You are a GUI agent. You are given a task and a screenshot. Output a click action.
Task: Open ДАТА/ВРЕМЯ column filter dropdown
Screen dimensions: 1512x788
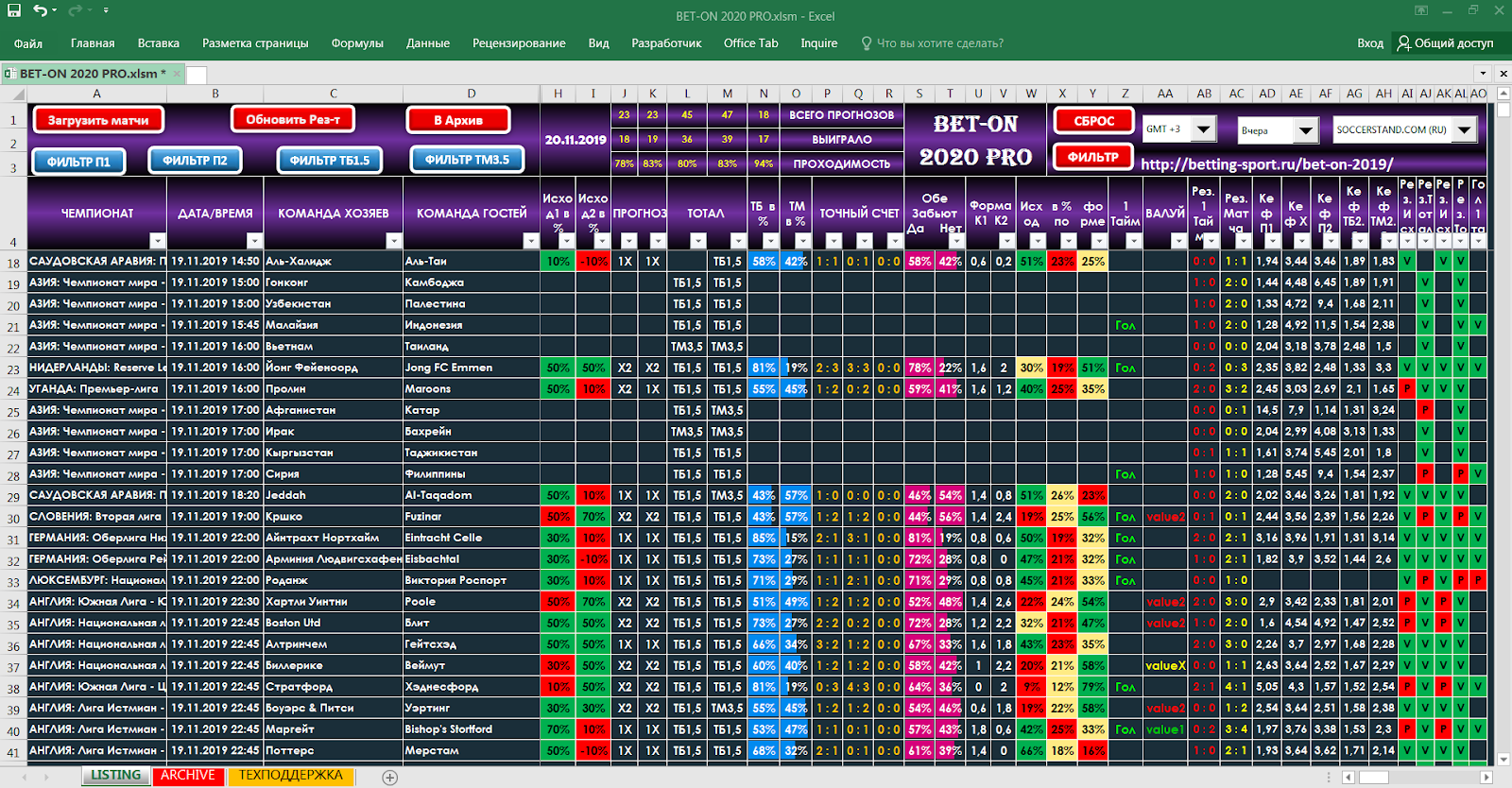coord(254,241)
